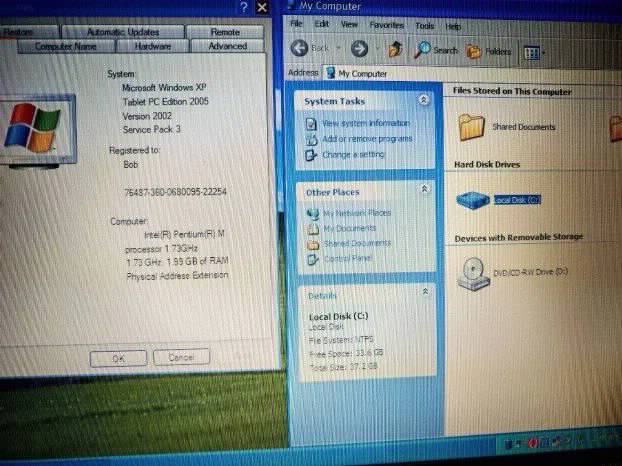Image resolution: width=622 pixels, height=466 pixels.
Task: Click the Address field showing My Computer
Action: tap(472, 74)
